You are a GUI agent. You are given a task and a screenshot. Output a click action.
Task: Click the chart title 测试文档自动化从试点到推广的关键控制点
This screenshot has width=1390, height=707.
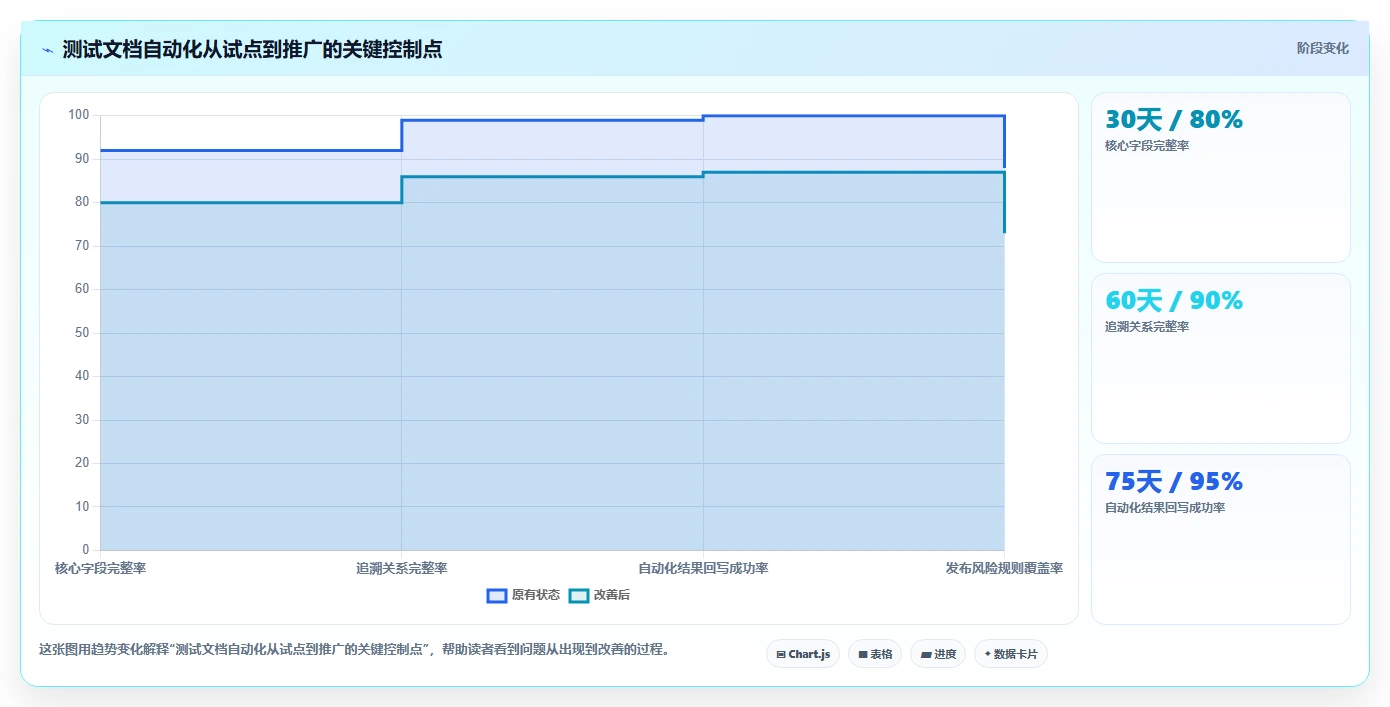click(x=252, y=49)
